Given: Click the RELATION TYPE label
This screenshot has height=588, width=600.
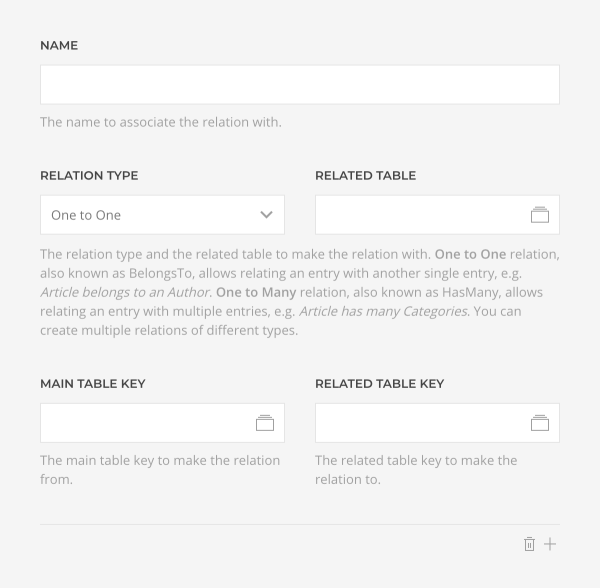Looking at the screenshot, I should point(89,176).
